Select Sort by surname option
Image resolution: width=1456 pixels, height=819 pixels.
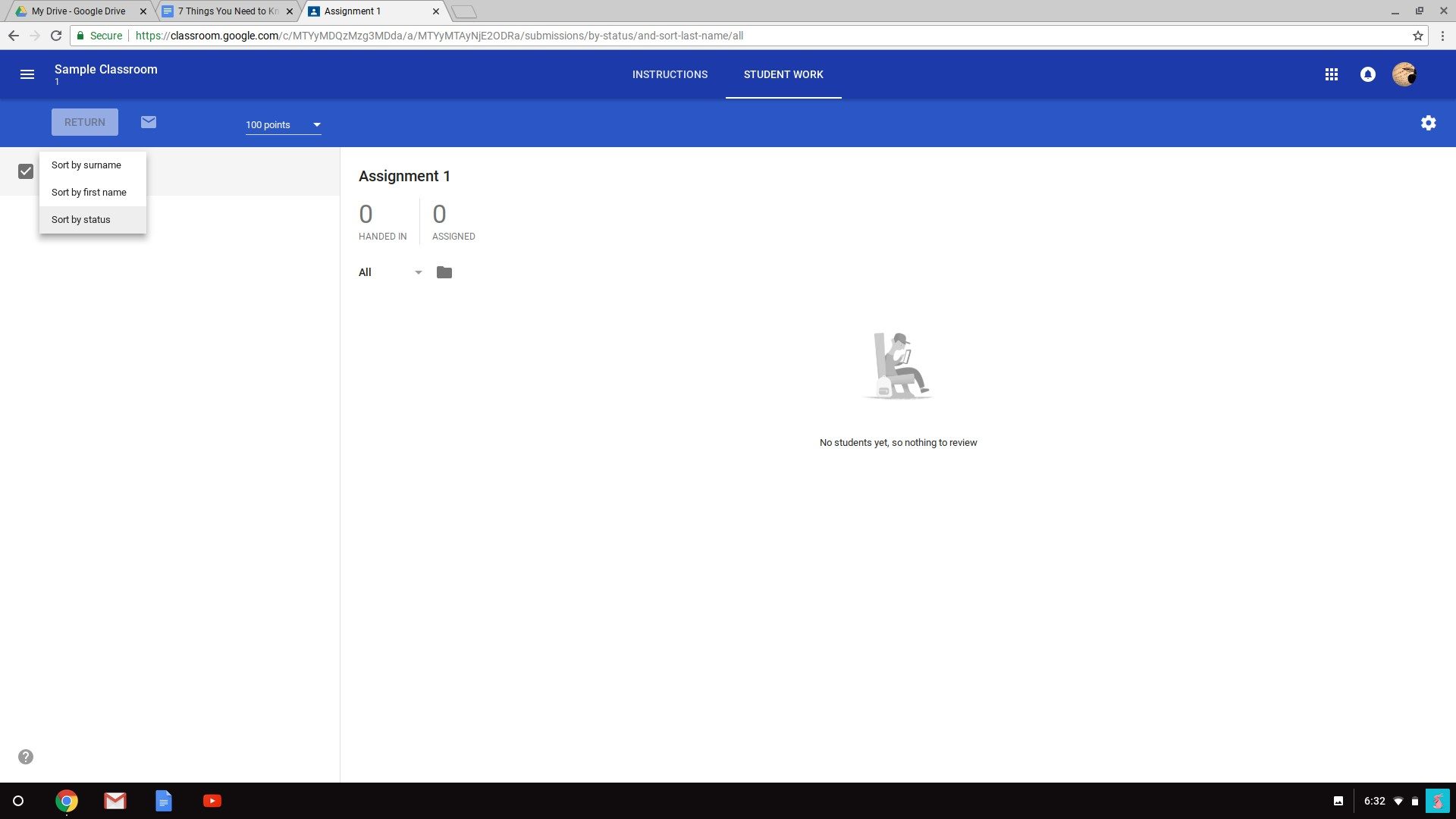[86, 165]
